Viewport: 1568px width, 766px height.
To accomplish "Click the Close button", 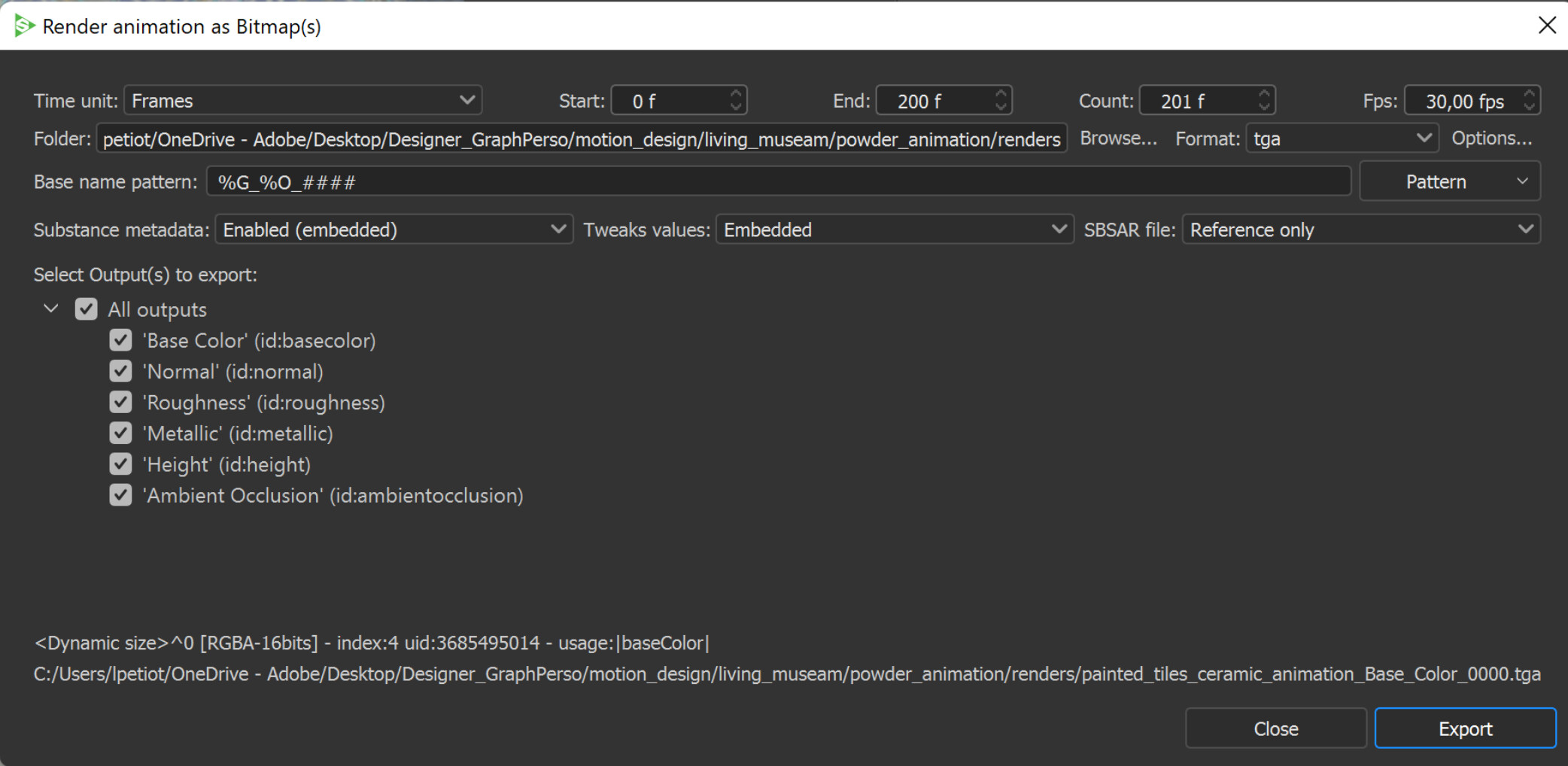I will (x=1276, y=728).
